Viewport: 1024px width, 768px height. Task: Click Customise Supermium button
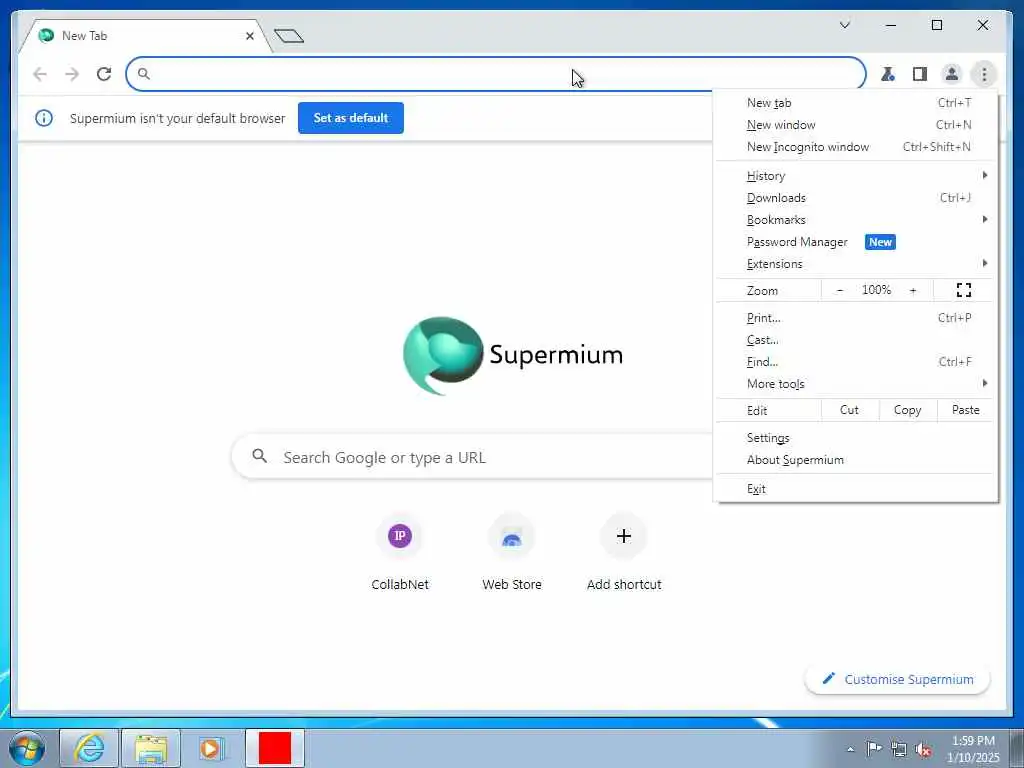click(x=897, y=679)
